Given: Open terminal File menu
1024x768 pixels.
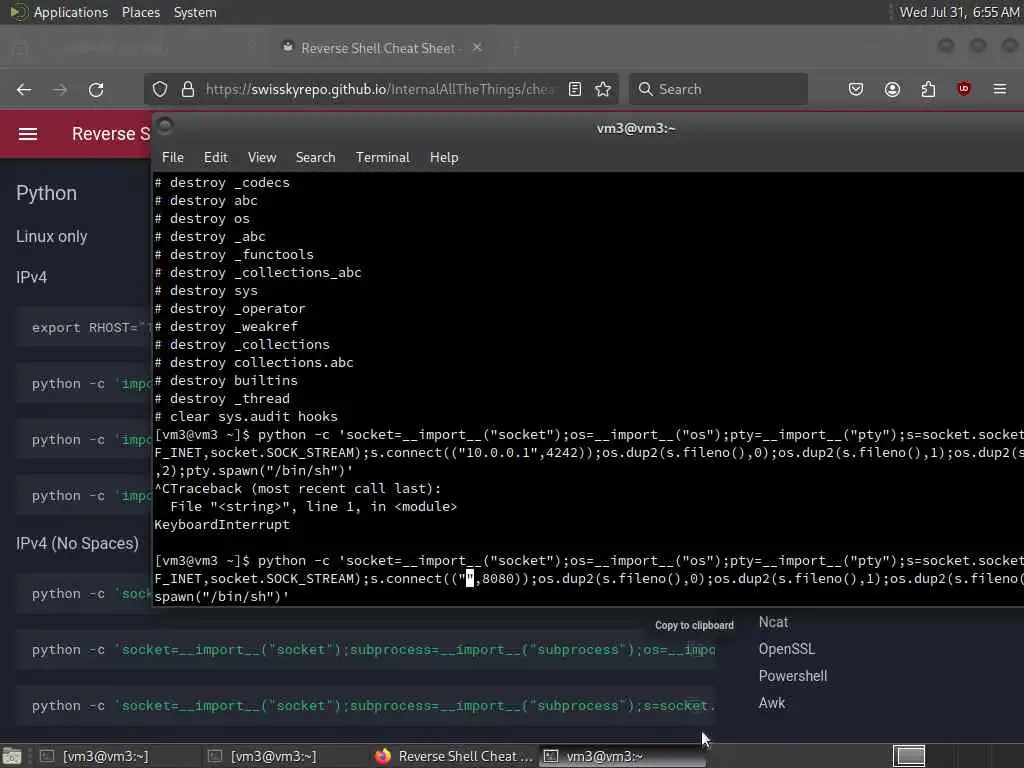Looking at the screenshot, I should point(172,157).
